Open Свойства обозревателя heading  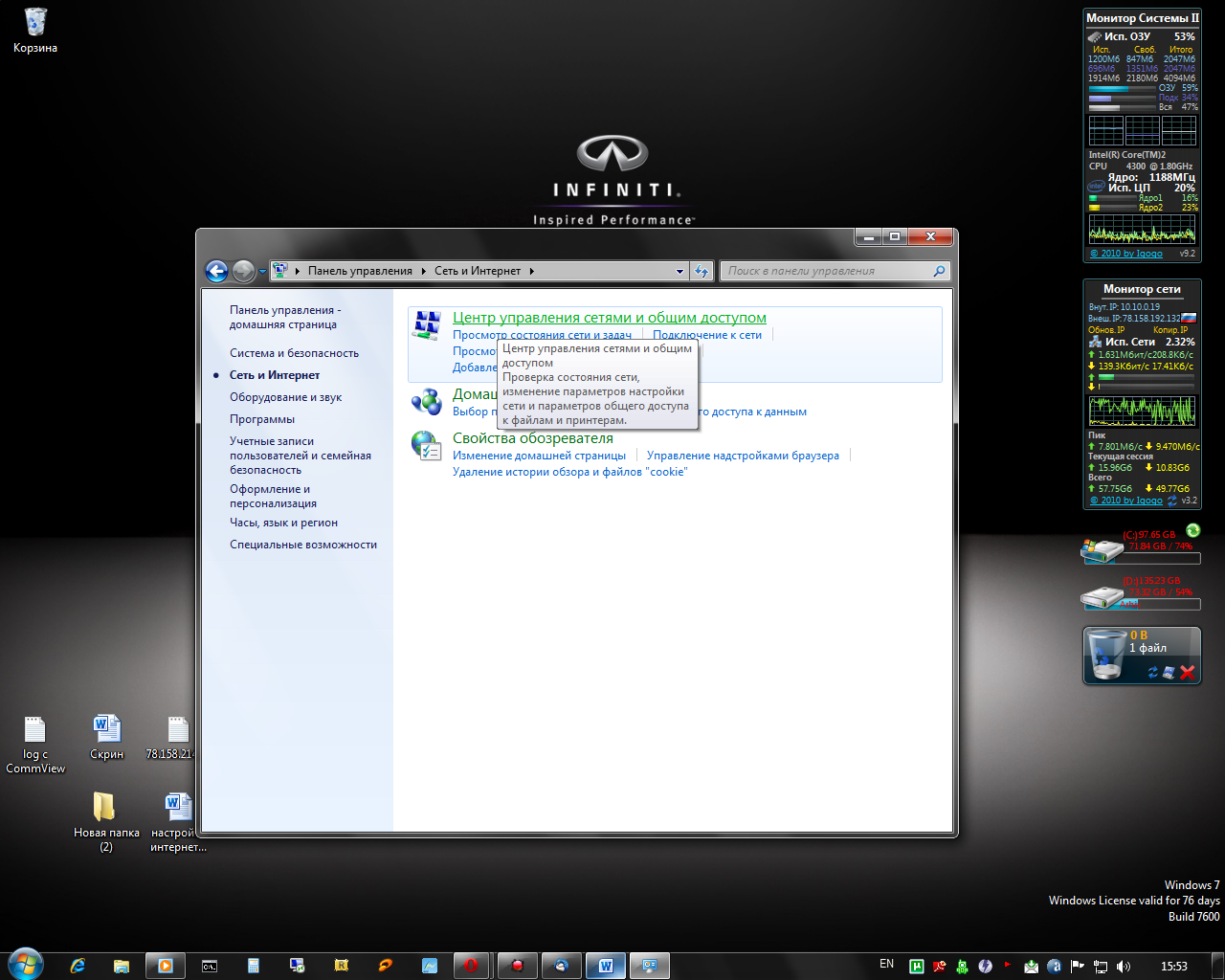pyautogui.click(x=533, y=438)
